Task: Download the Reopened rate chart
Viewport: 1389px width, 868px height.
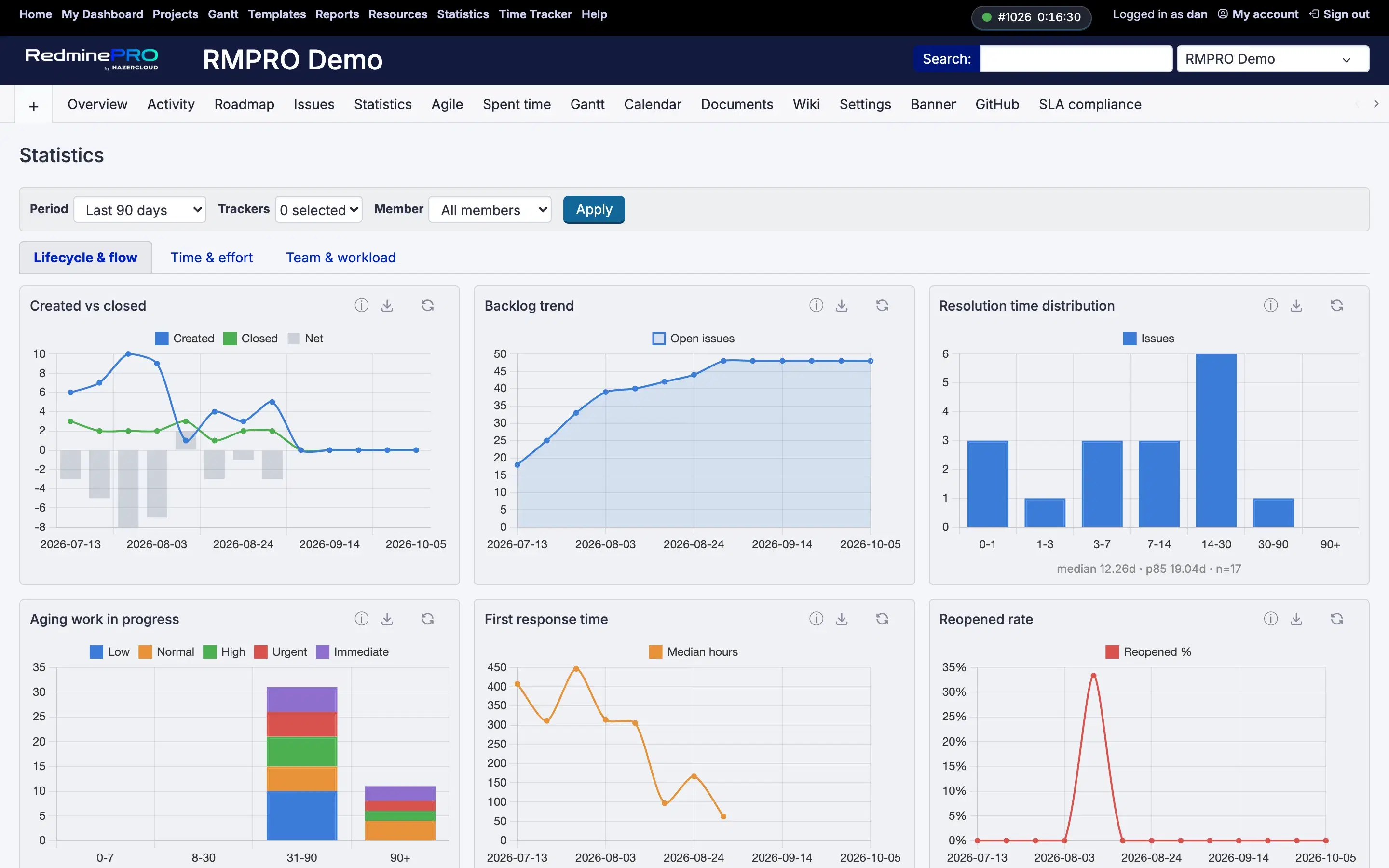Action: pyautogui.click(x=1296, y=619)
